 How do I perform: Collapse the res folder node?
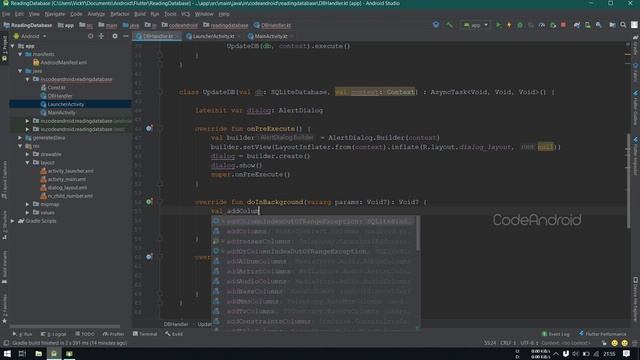(20, 146)
